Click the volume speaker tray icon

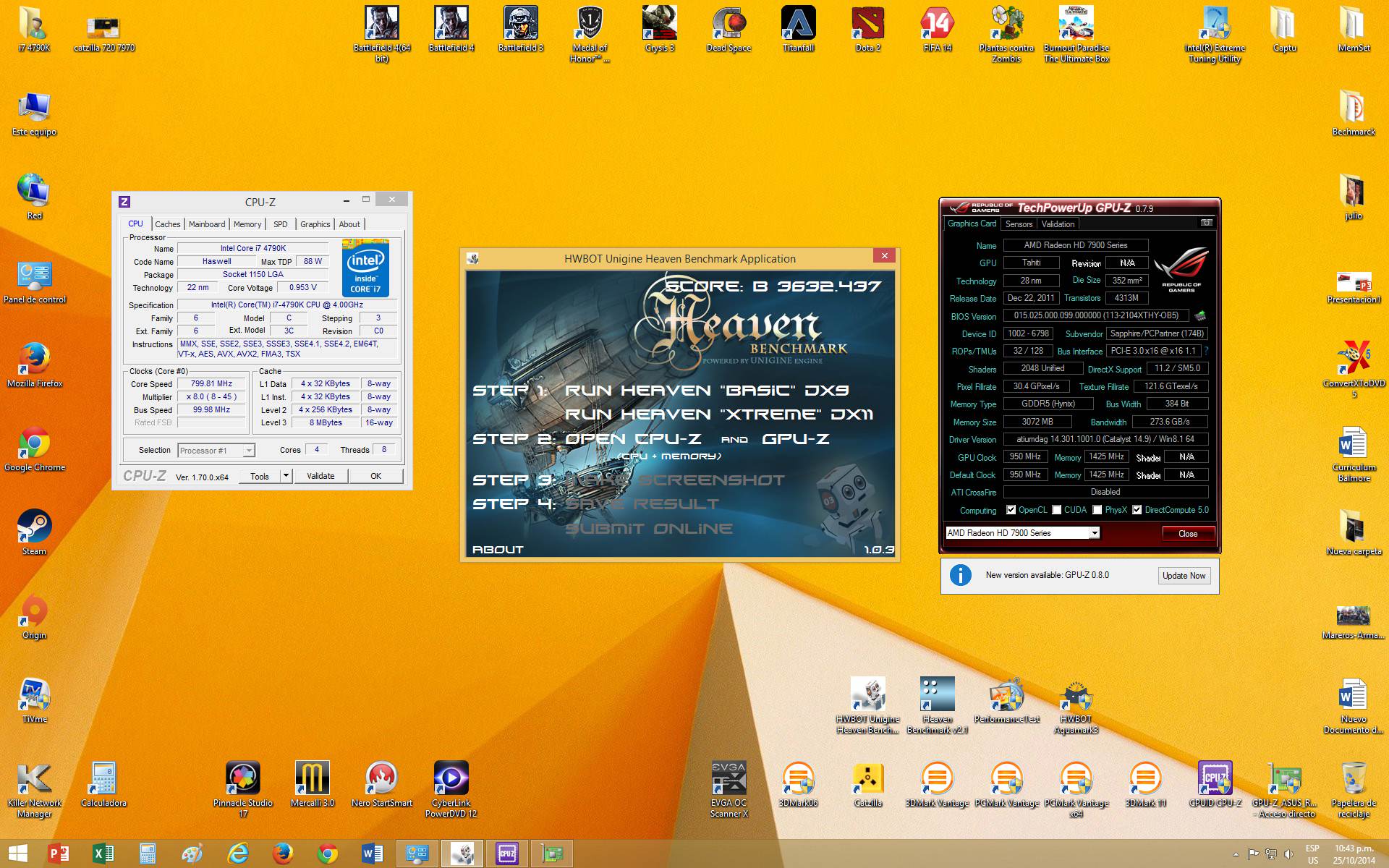tap(1288, 854)
